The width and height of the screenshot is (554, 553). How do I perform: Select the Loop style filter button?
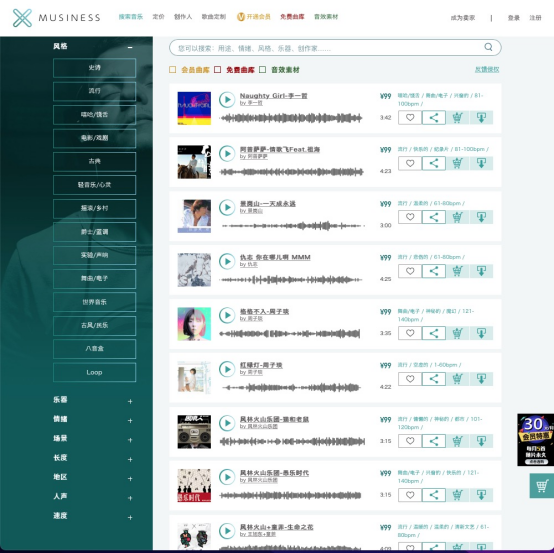94,372
